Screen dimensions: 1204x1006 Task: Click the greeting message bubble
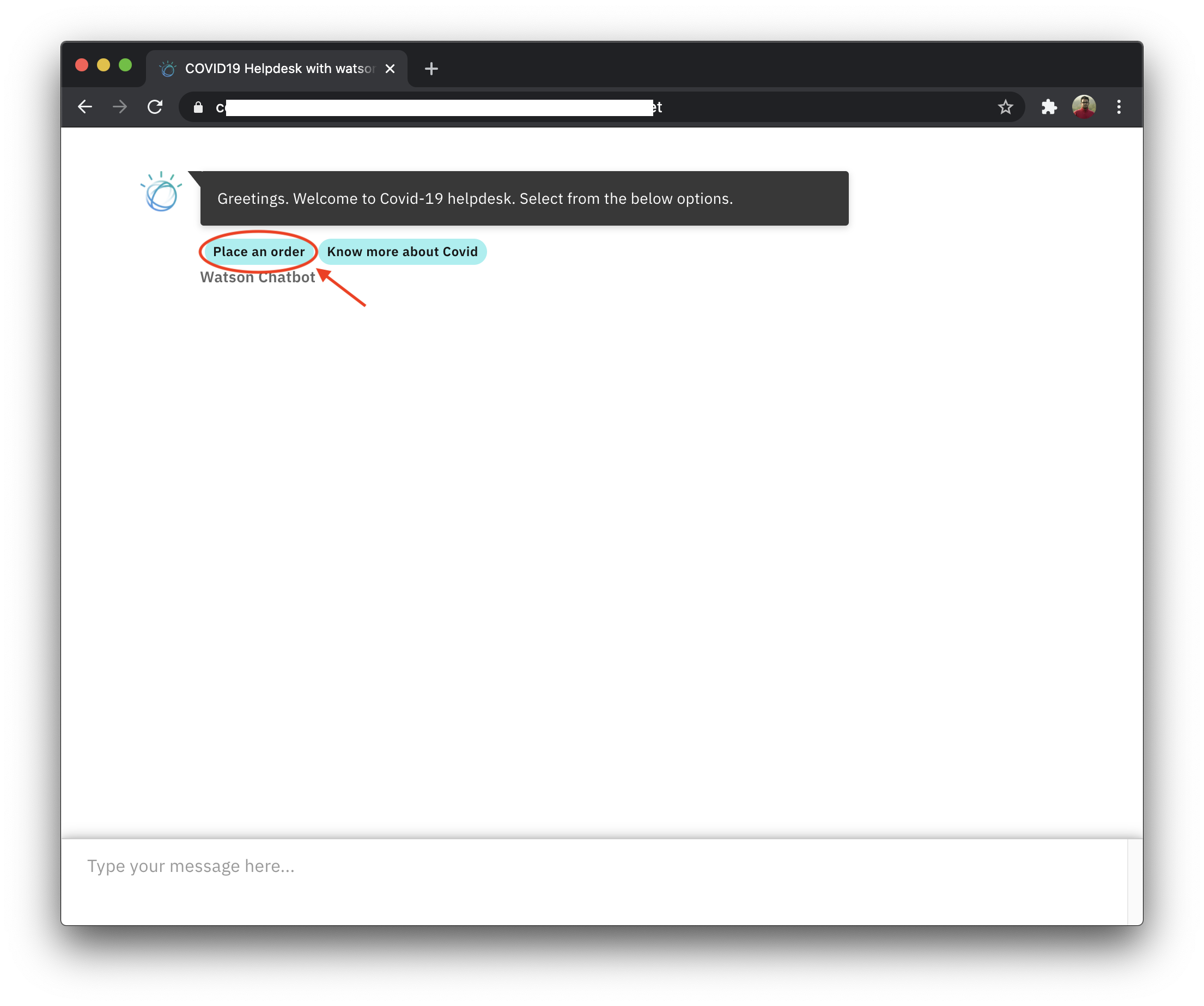pos(524,198)
